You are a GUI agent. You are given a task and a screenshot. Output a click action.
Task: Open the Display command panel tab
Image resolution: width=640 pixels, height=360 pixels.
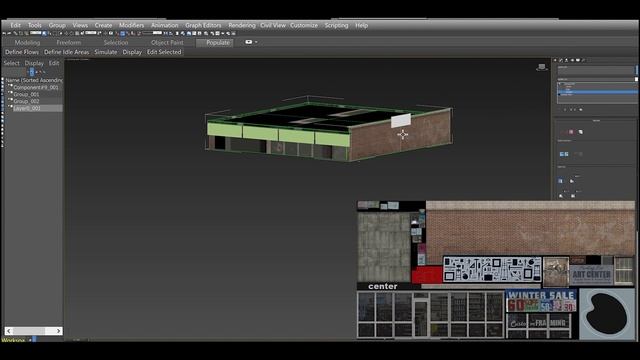click(x=578, y=60)
